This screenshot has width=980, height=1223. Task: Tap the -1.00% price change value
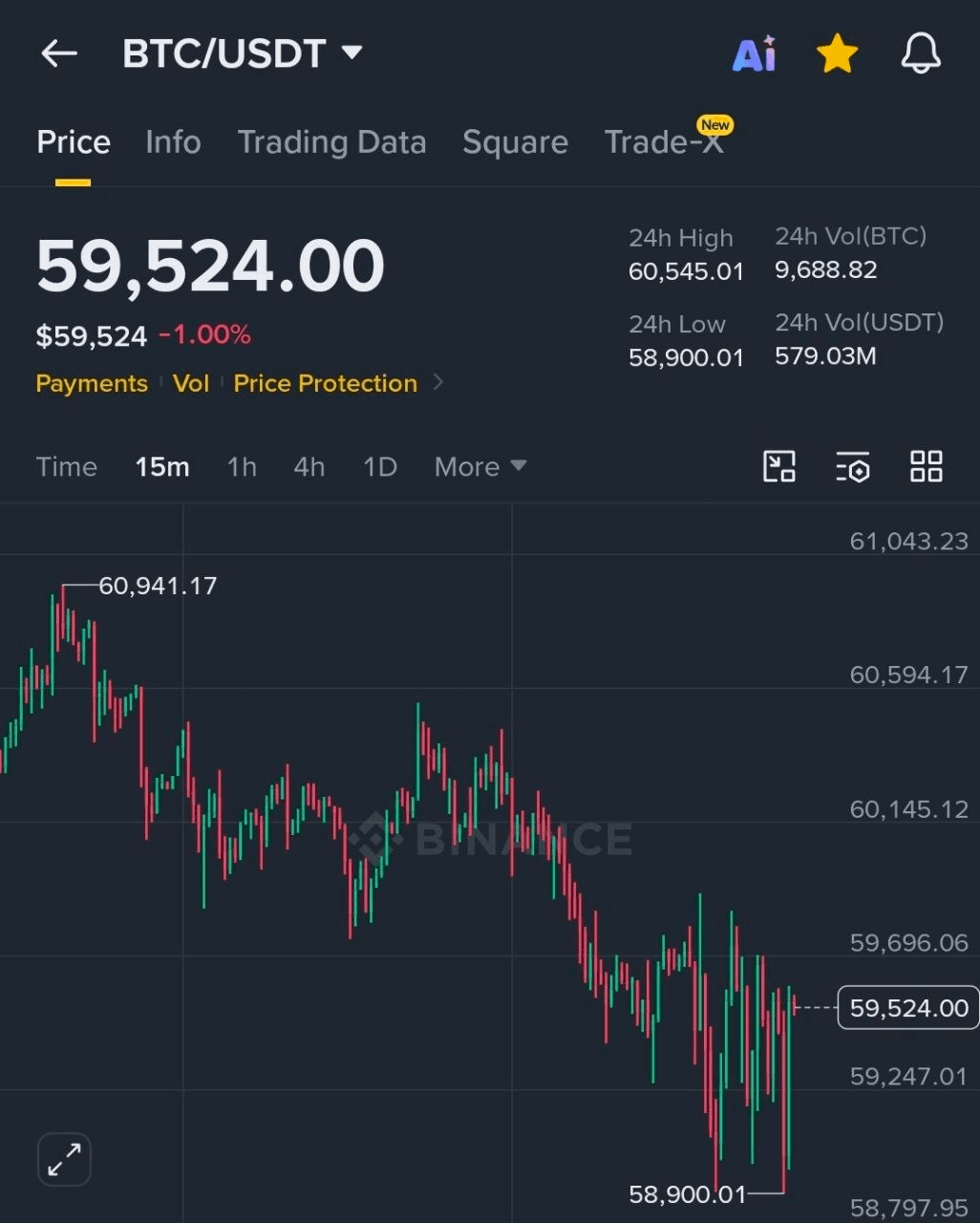(205, 335)
